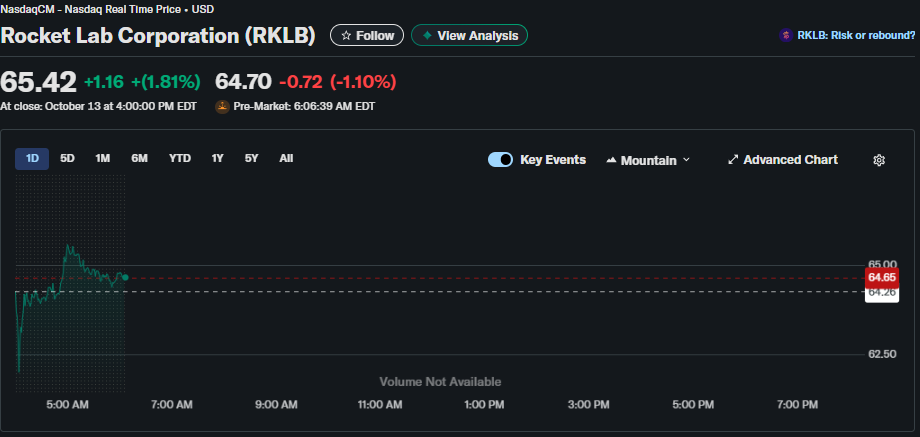
Task: Click the mountain chart type icon
Action: (611, 160)
